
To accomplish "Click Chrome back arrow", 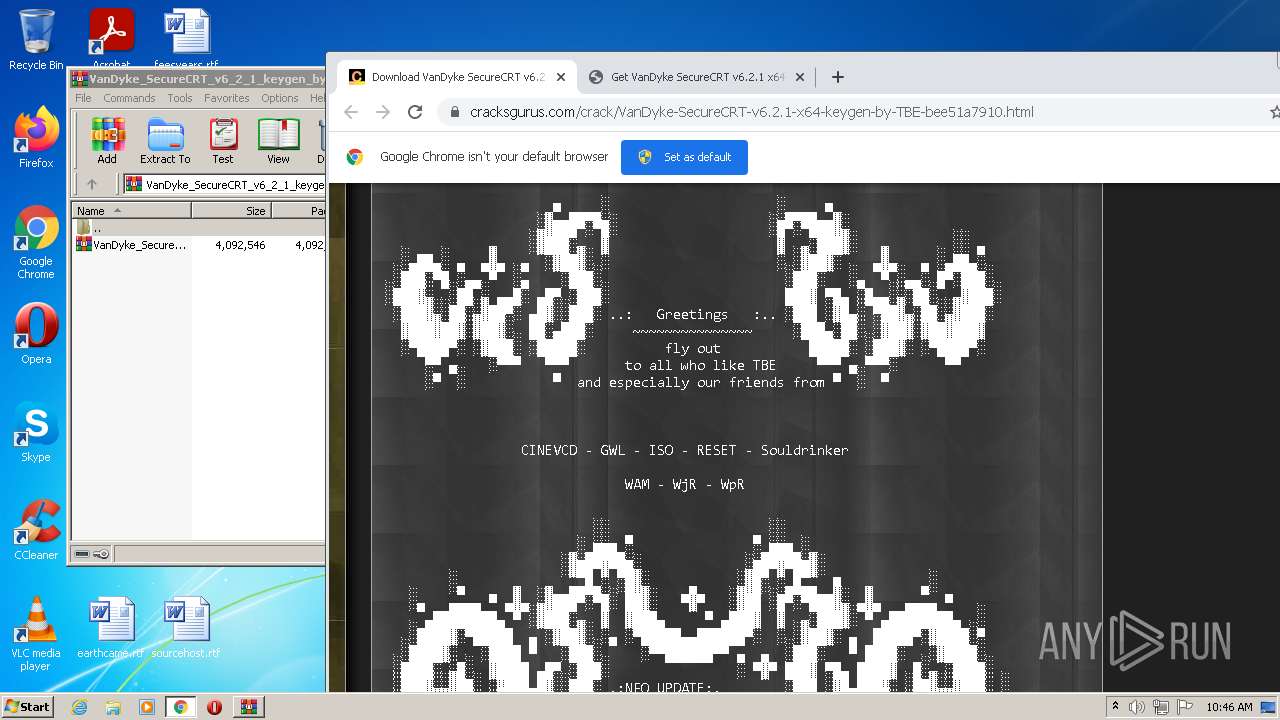I will click(x=351, y=112).
